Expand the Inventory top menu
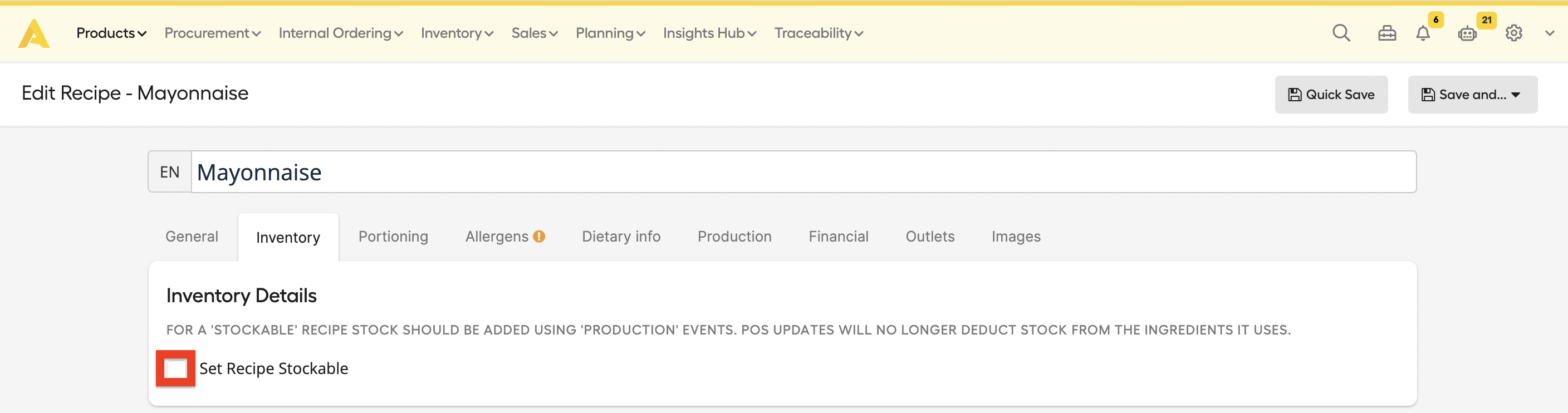Image resolution: width=1568 pixels, height=413 pixels. 457,33
